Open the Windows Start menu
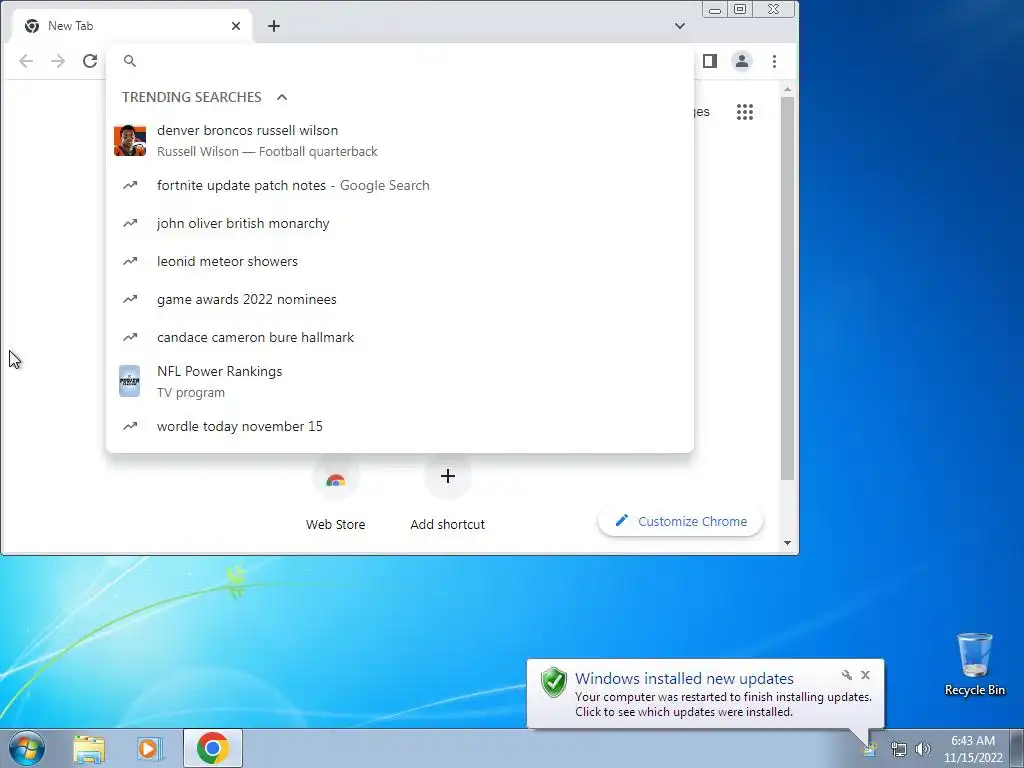The height and width of the screenshot is (768, 1024). click(x=27, y=748)
